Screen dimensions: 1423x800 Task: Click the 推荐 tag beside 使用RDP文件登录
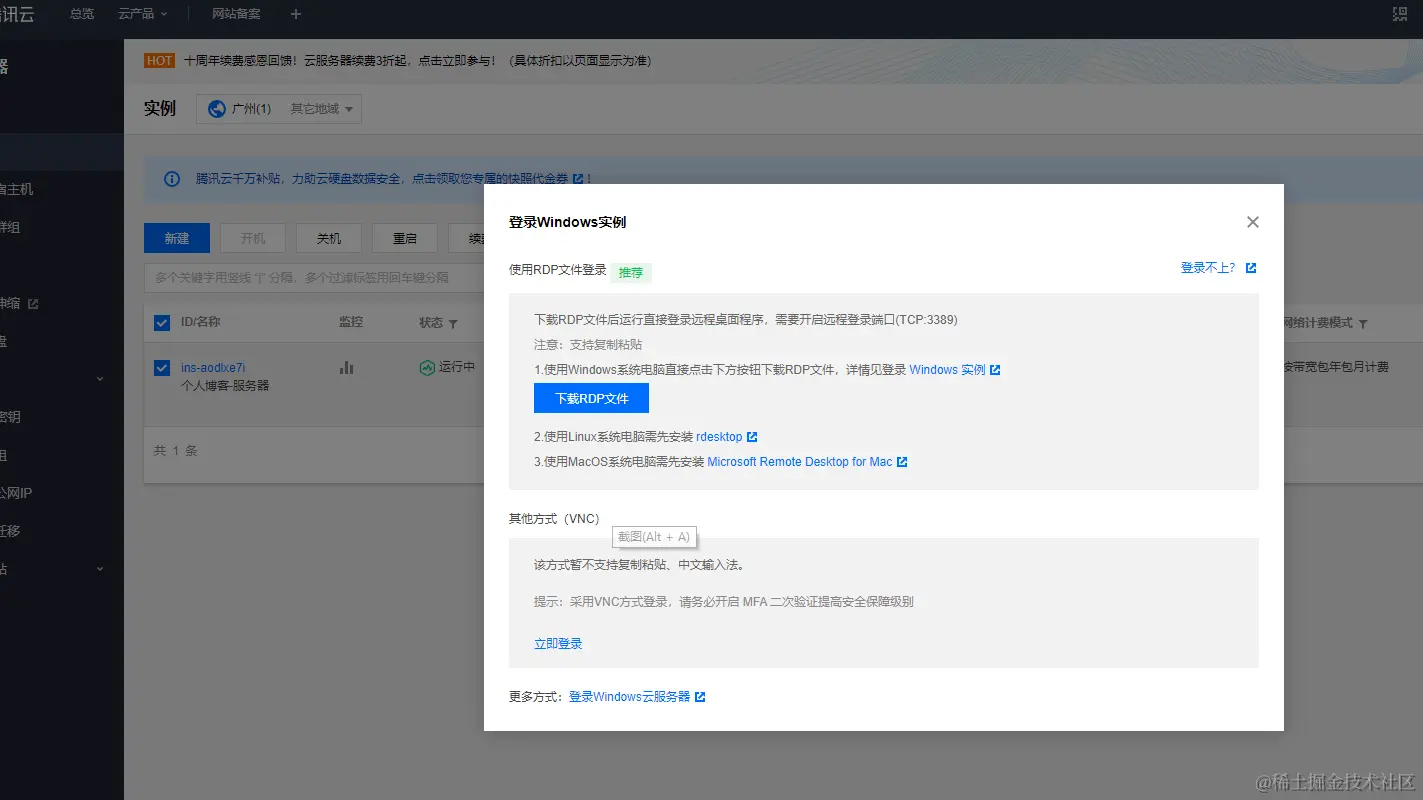point(631,272)
